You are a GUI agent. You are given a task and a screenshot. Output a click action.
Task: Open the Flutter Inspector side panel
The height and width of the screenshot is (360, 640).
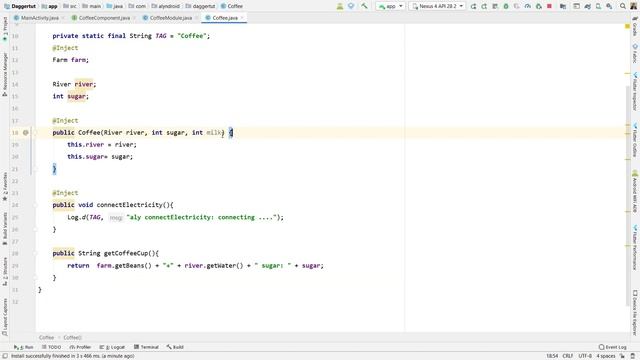[x=635, y=92]
